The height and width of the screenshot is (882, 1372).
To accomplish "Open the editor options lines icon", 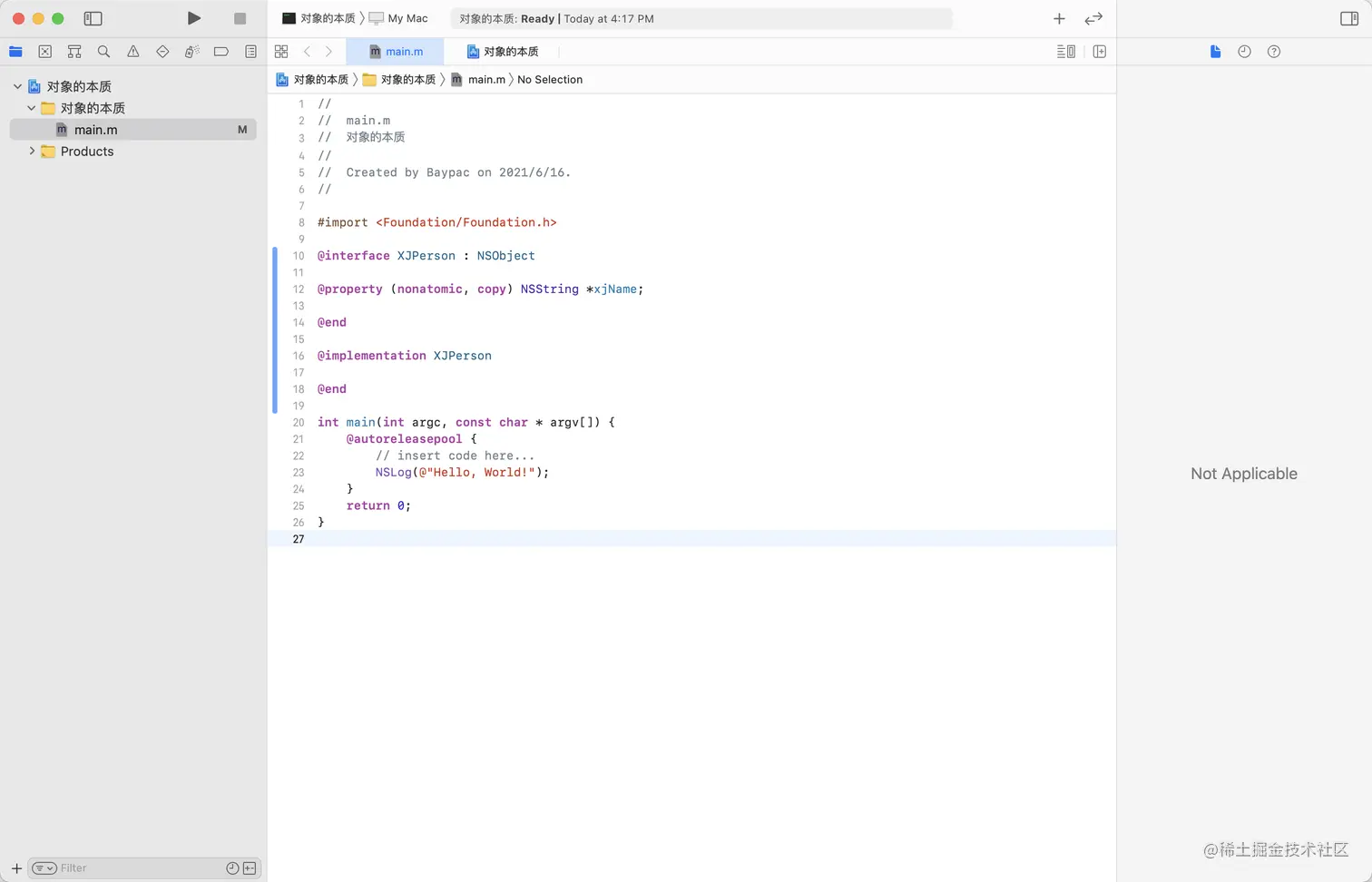I will click(x=1066, y=52).
